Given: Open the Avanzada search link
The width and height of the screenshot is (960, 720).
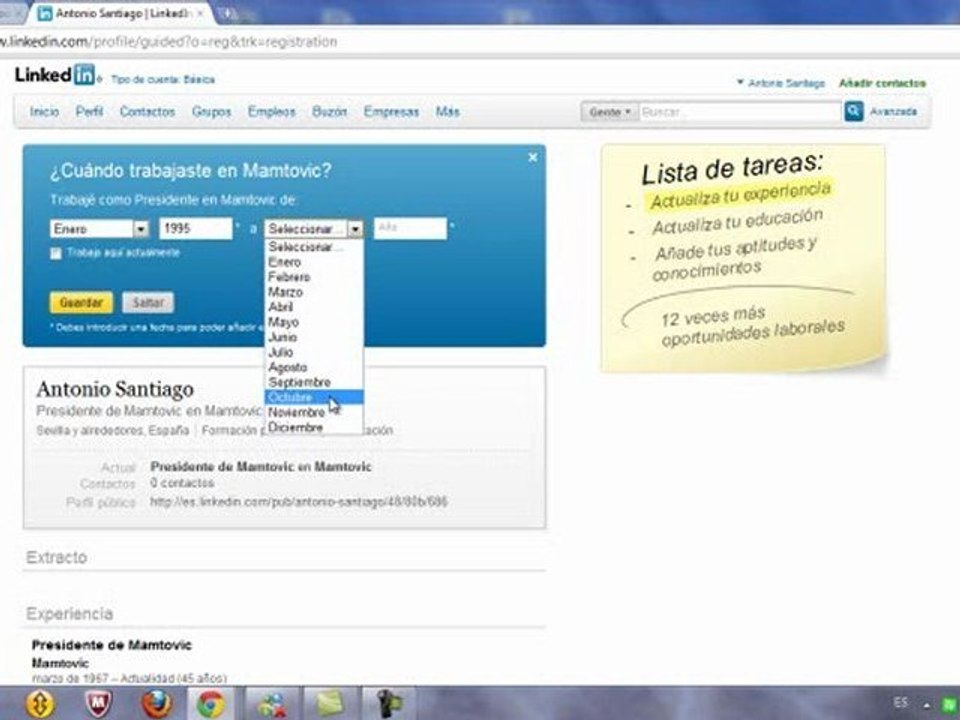Looking at the screenshot, I should pos(893,112).
